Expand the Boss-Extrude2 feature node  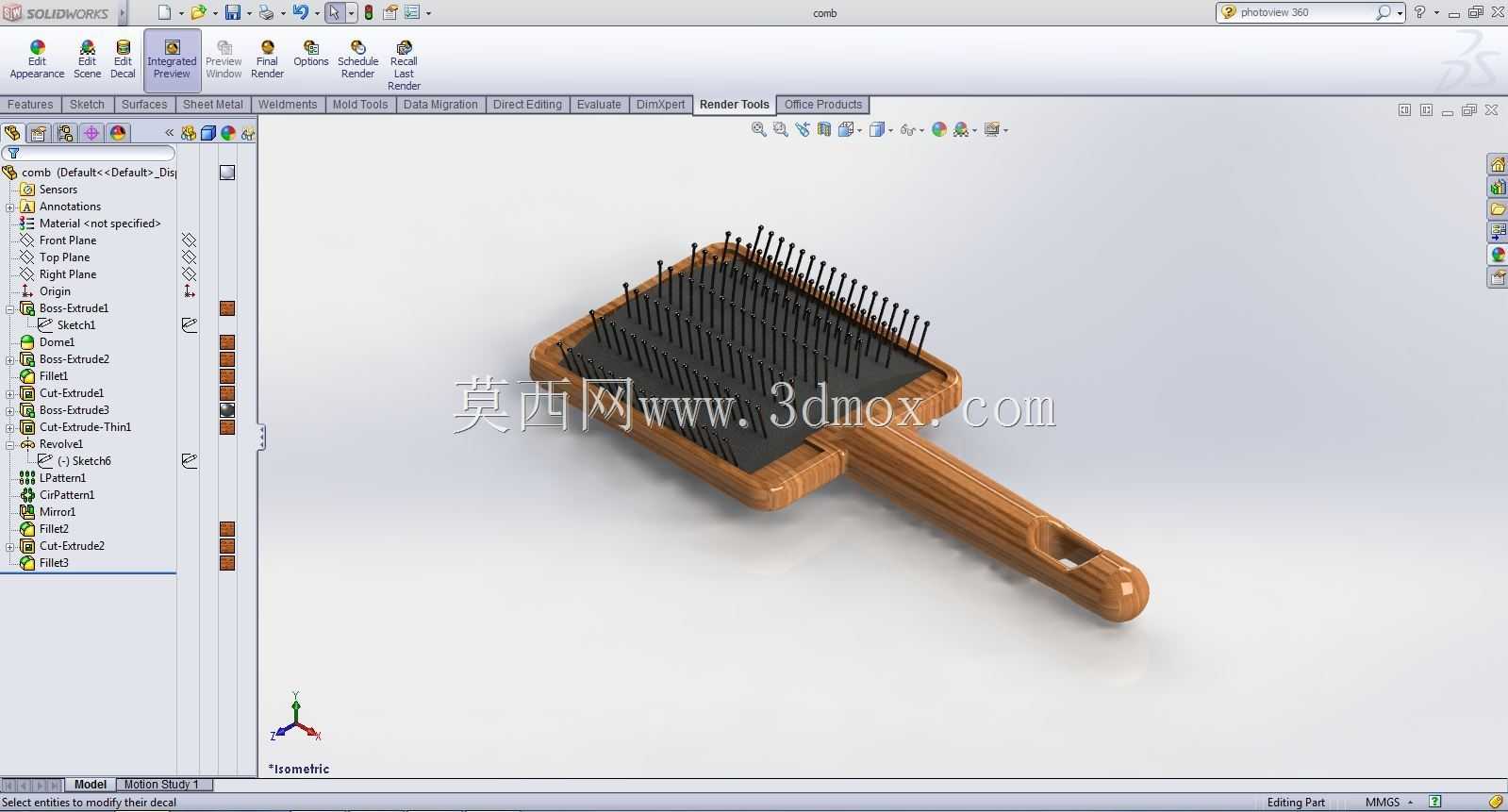pos(10,359)
